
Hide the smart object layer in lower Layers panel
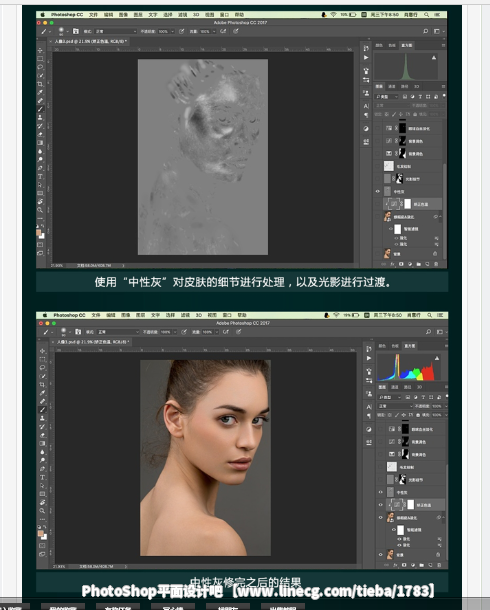[x=381, y=517]
